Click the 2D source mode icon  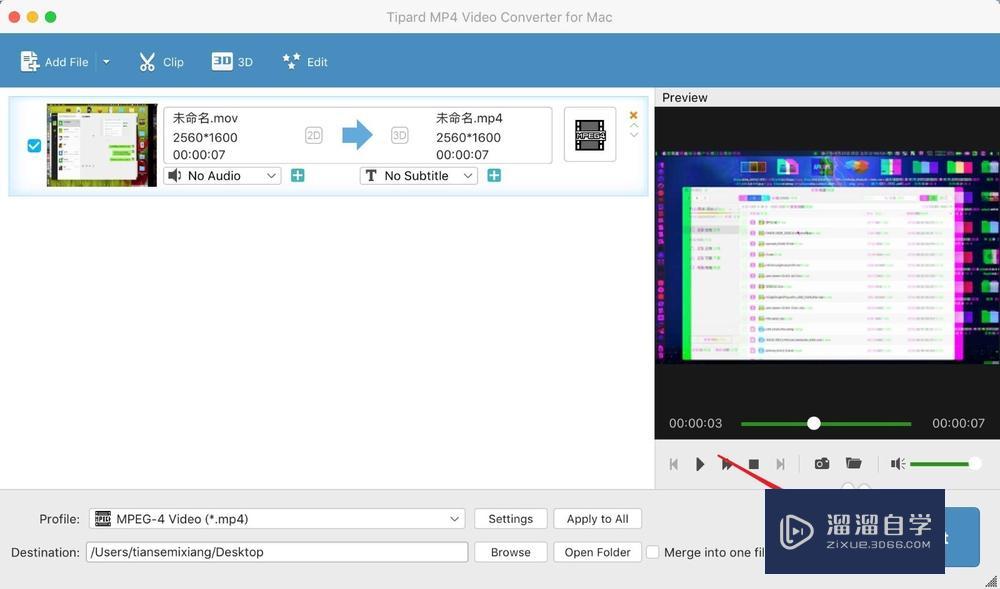[x=314, y=135]
